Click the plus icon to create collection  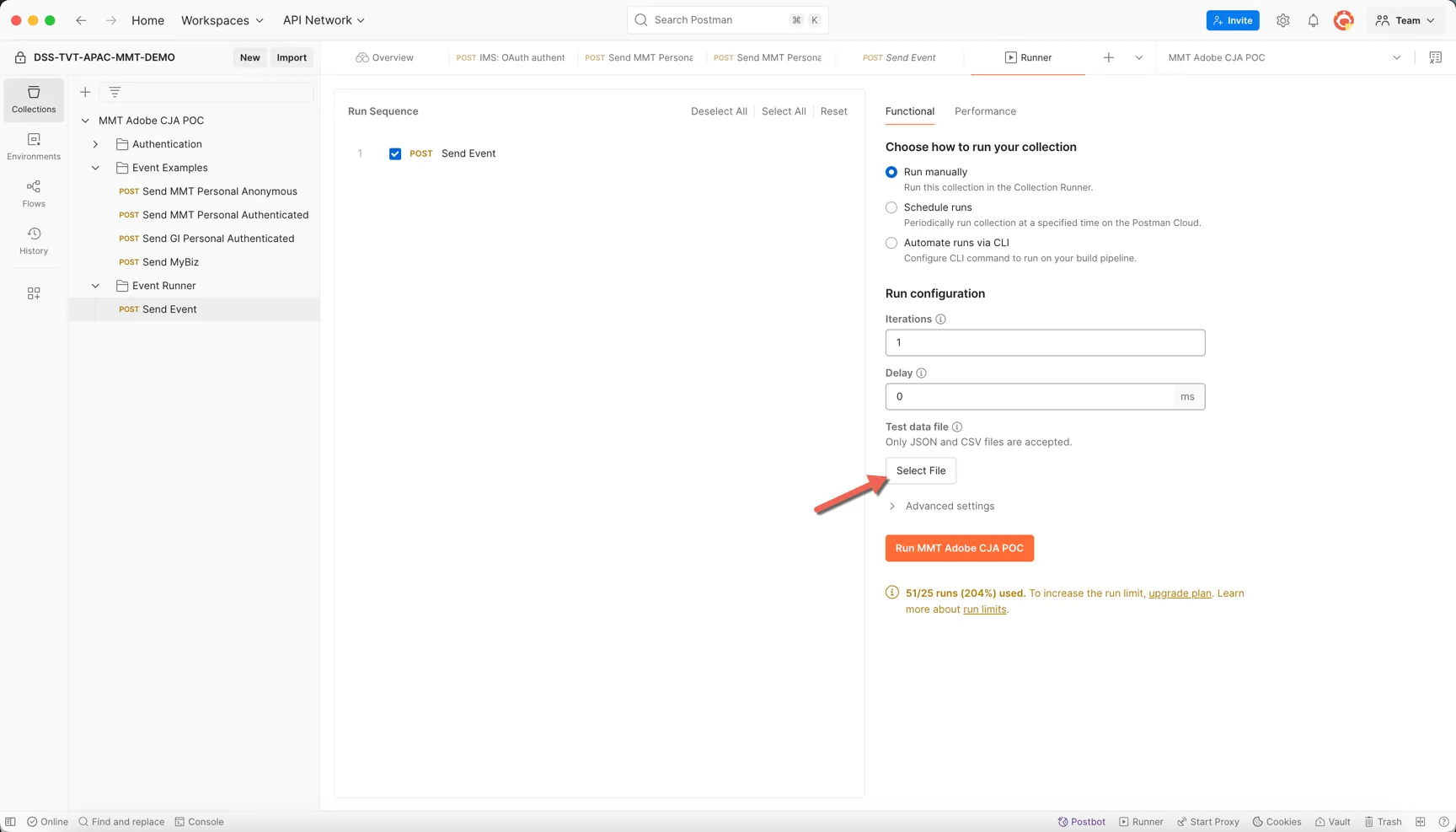click(85, 92)
